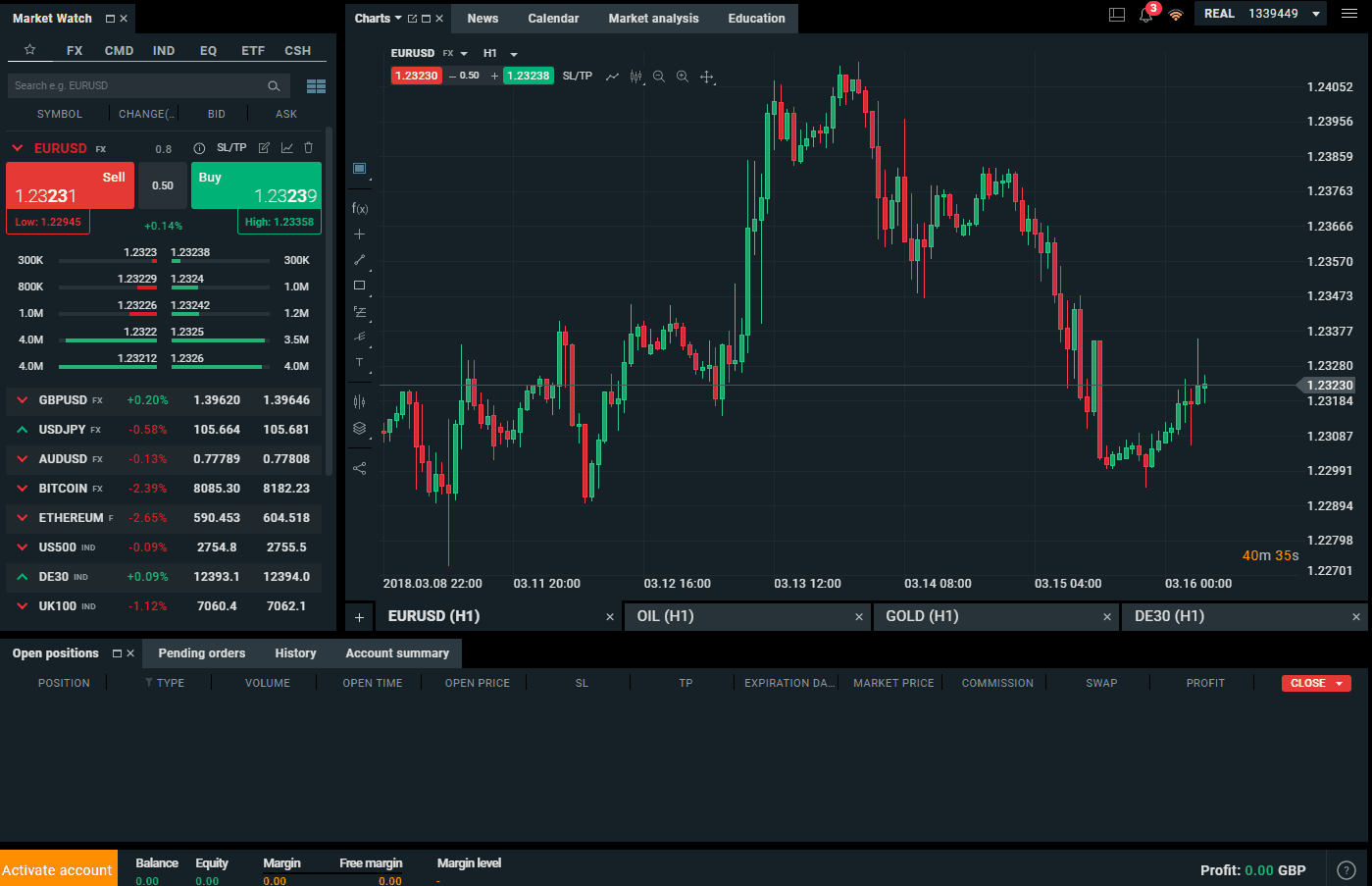
Task: Click the symbol search field in Market Watch
Action: [x=137, y=85]
